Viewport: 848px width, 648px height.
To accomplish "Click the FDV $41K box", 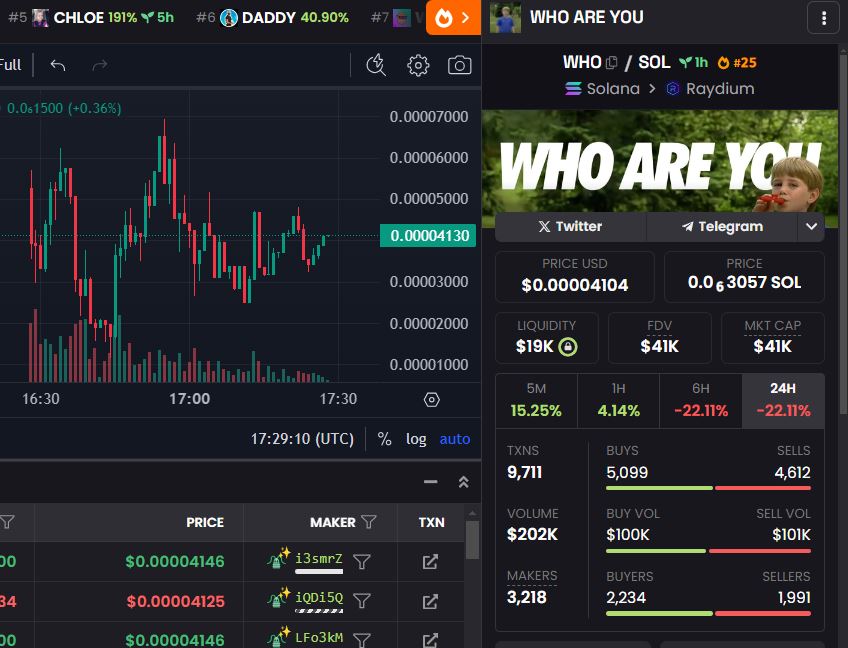I will [659, 338].
